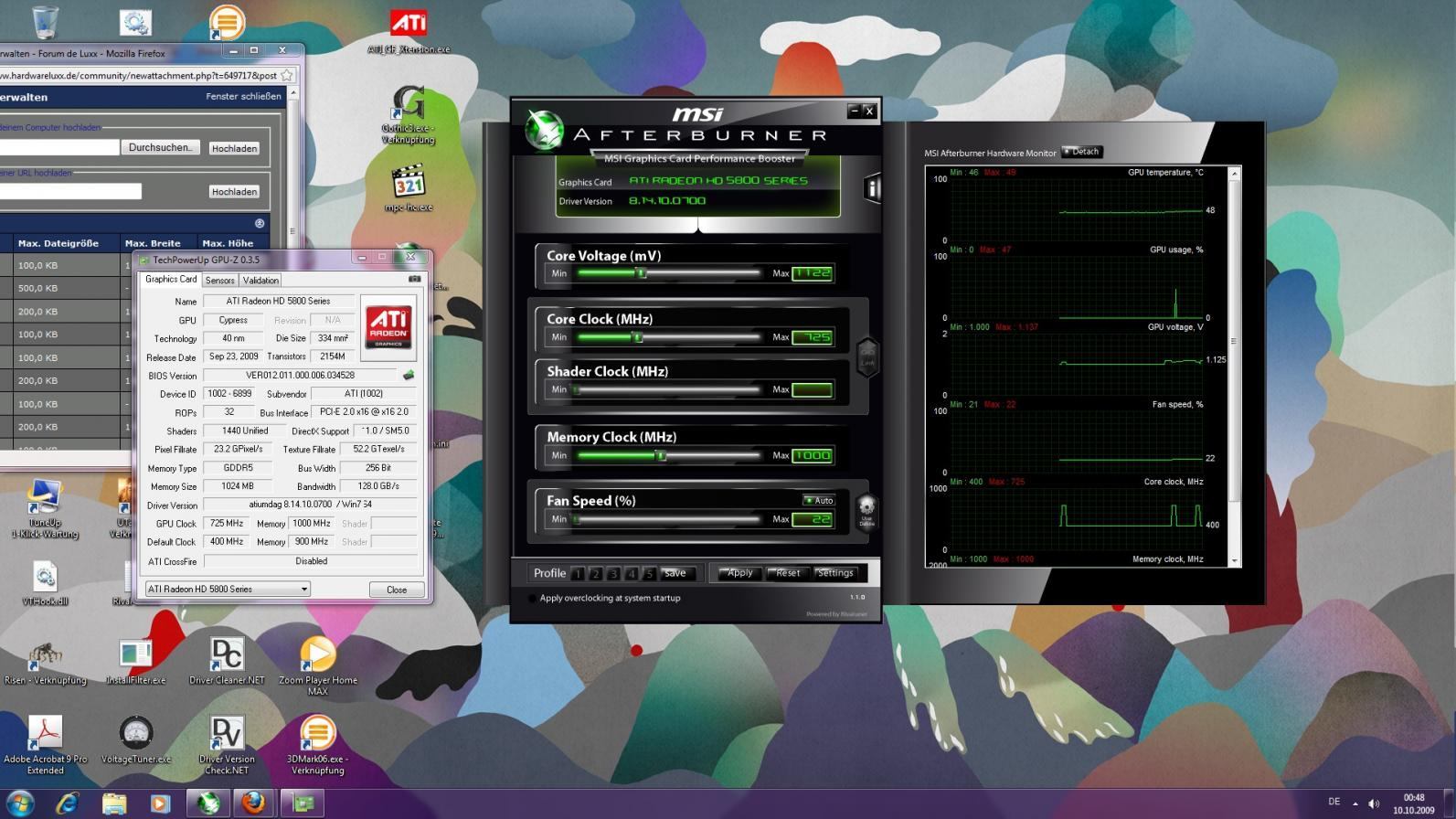Click Close button in GPU-Z
Screen dimensions: 1456x819
397,590
